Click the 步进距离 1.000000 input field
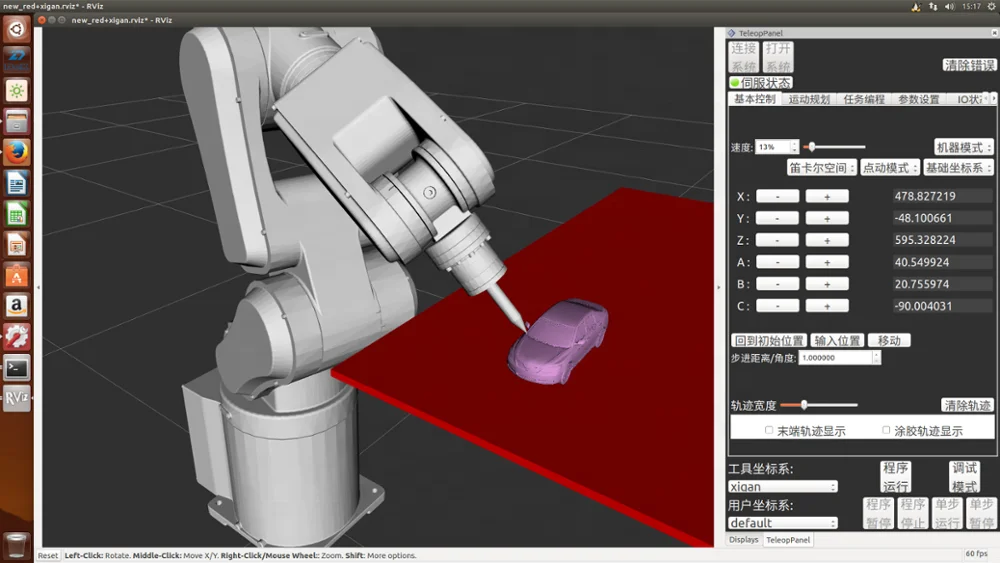Viewport: 1000px width, 563px height. (835, 358)
